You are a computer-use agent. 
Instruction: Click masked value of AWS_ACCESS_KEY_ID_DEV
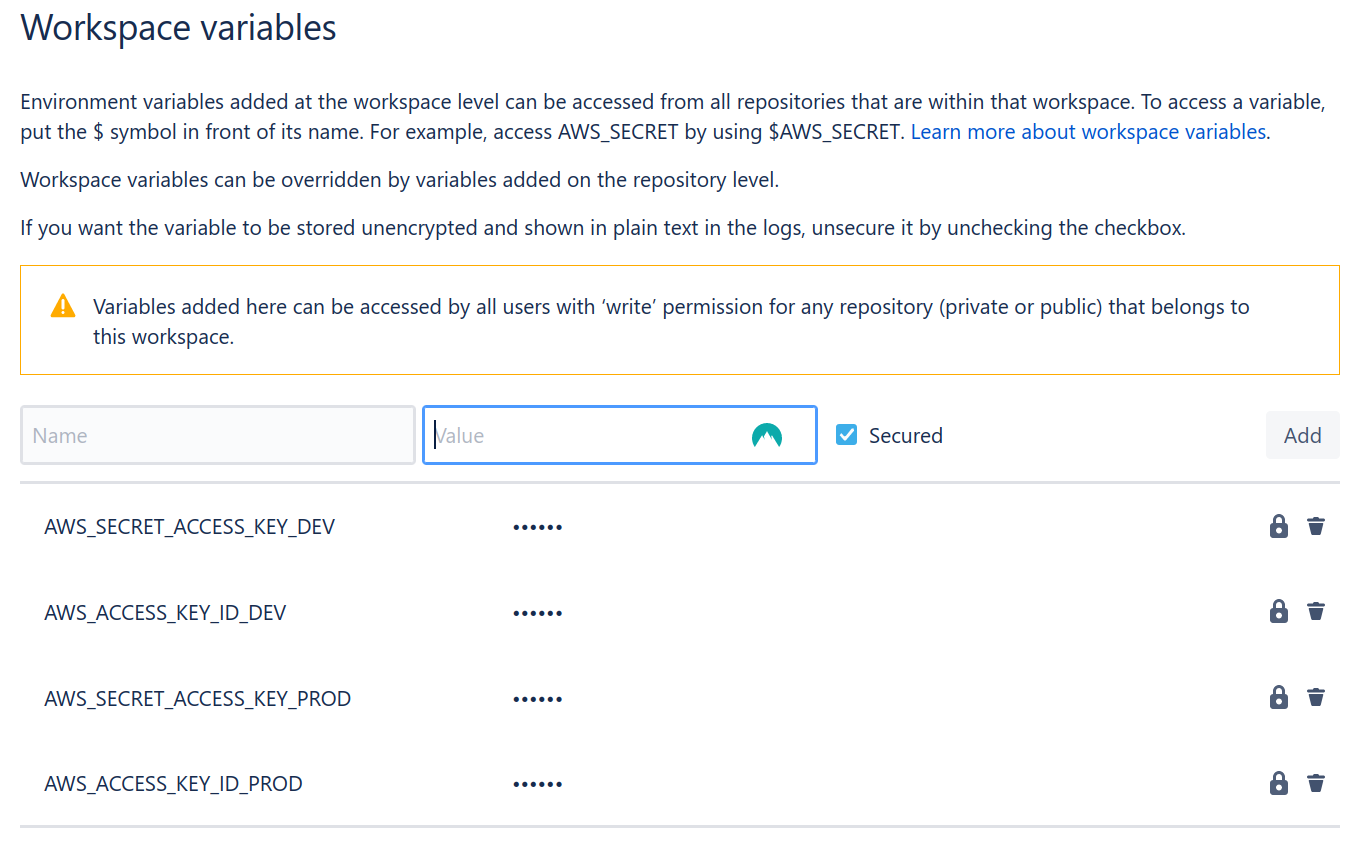pyautogui.click(x=538, y=613)
